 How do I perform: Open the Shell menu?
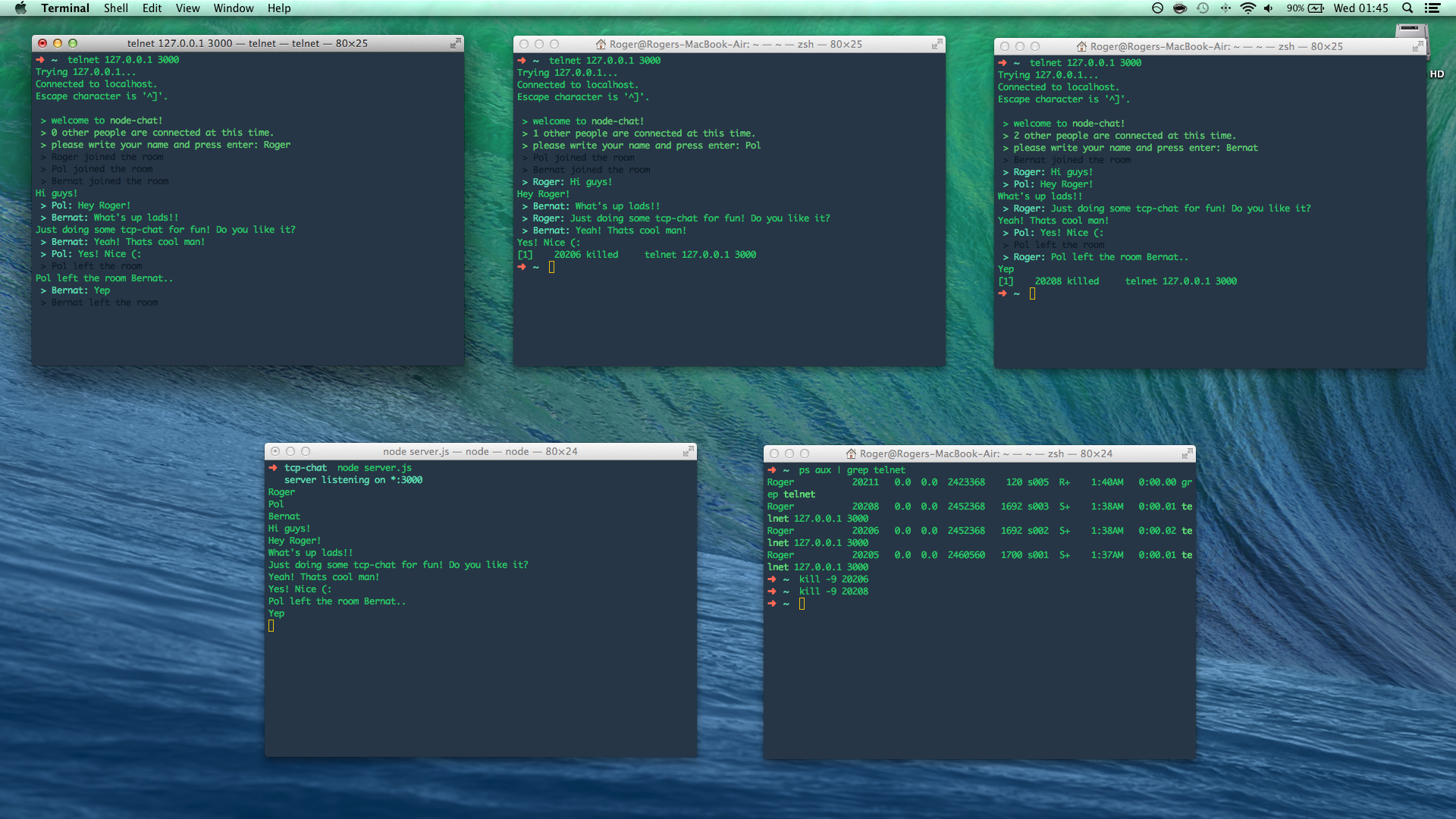point(115,8)
